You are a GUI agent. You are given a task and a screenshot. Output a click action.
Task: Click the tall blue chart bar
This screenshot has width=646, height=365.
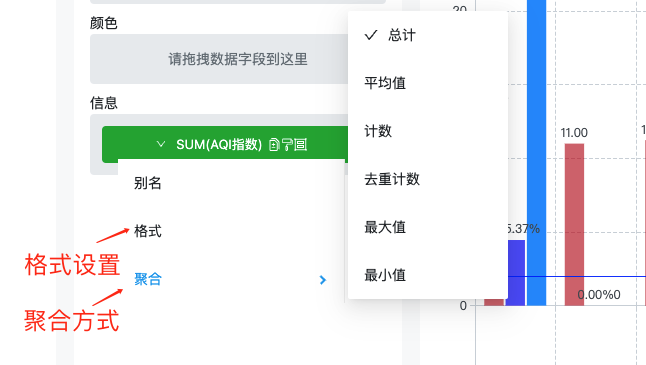pos(536,153)
